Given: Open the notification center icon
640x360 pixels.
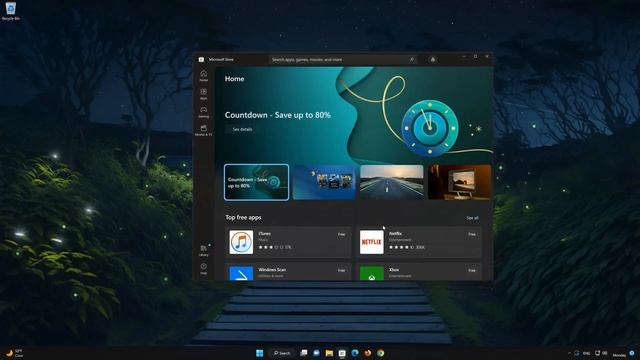Looking at the screenshot, I should 632,353.
